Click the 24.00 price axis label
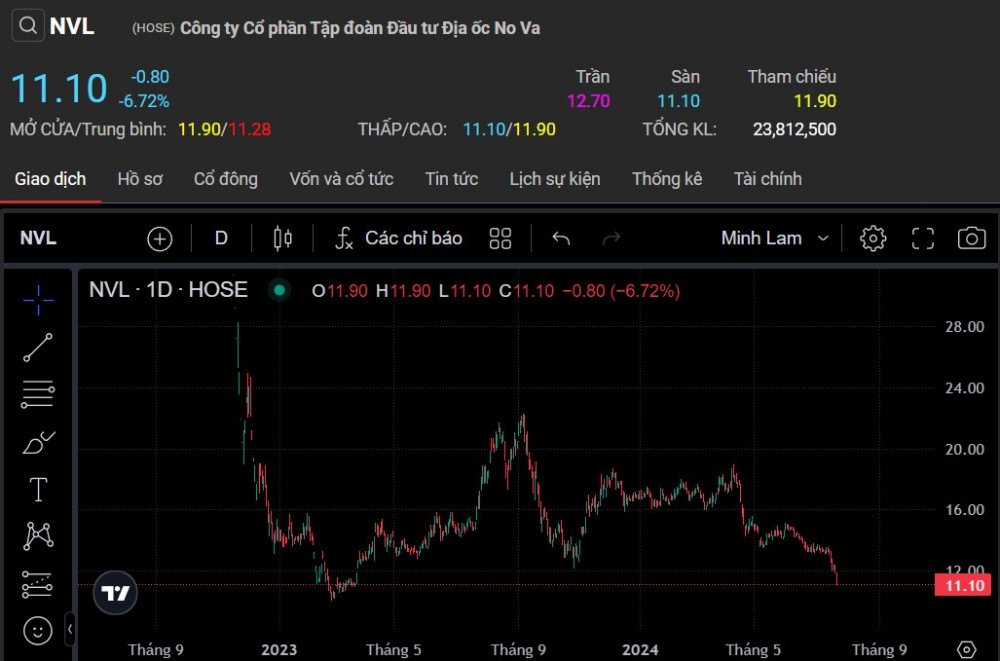The image size is (1000, 661). pos(964,388)
